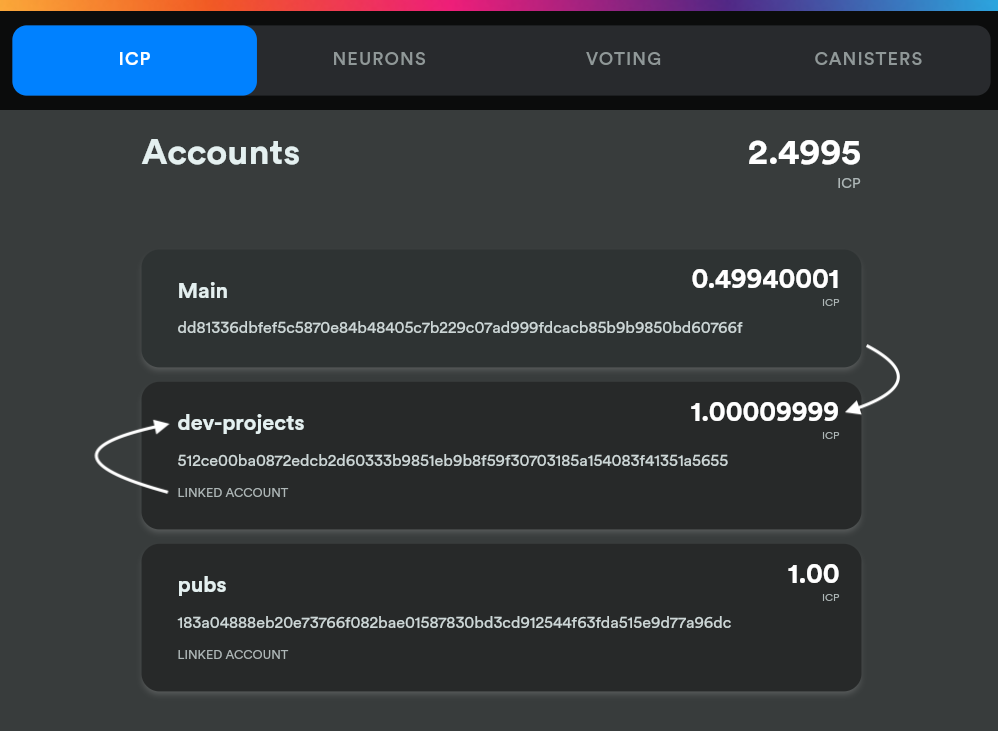The height and width of the screenshot is (731, 998).
Task: Go to the CANISTERS tab
Action: [x=868, y=59]
